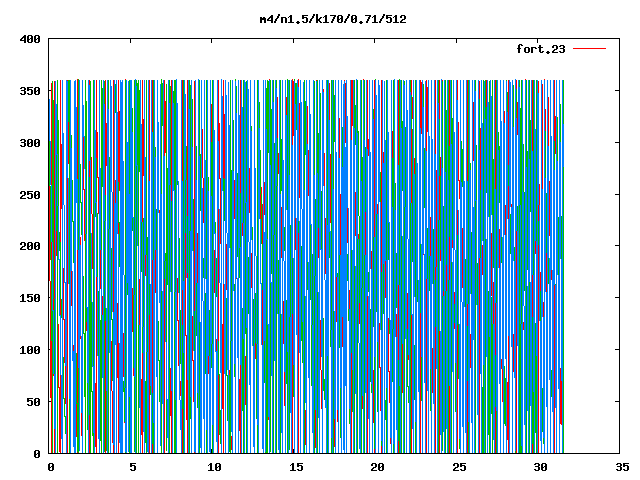Click x-axis label 15

(296, 467)
